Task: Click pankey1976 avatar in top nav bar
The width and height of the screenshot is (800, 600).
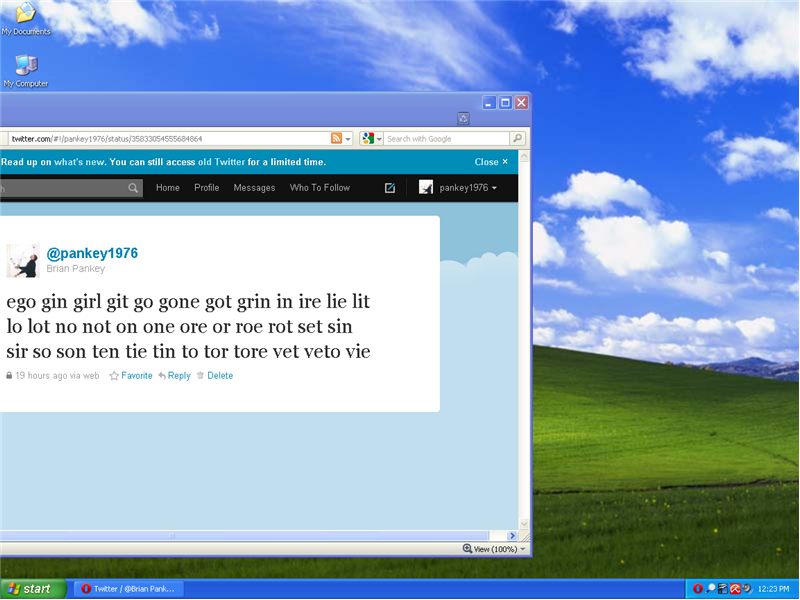Action: click(426, 187)
